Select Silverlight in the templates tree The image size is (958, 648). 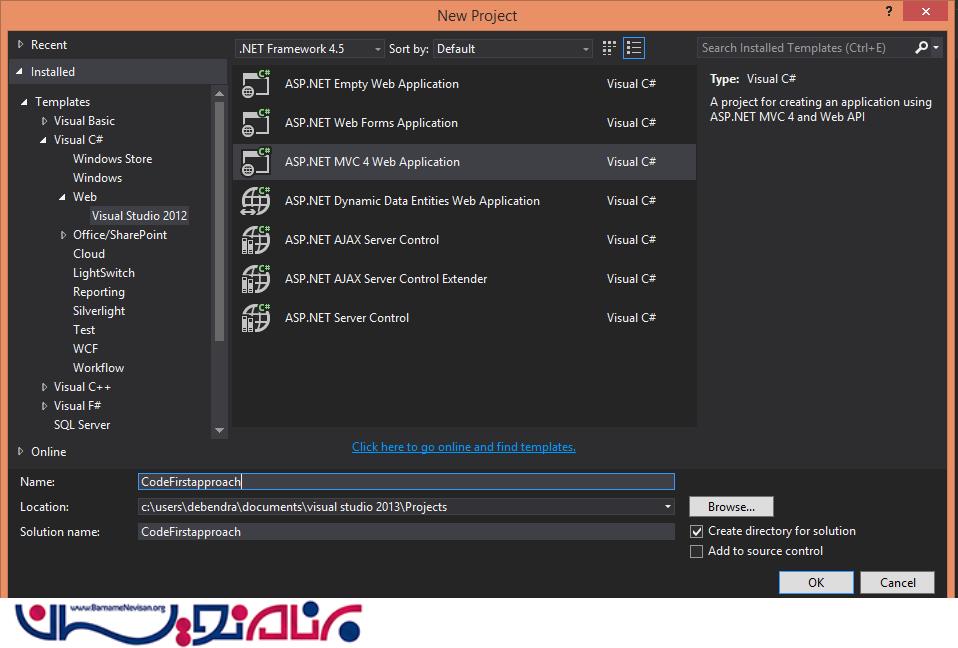(99, 311)
